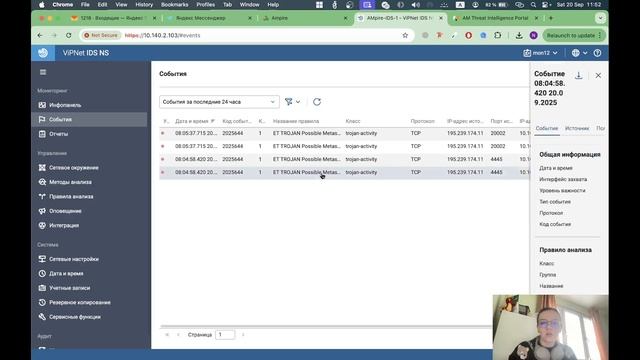Click the ViPNet logo icon

[x=43, y=53]
